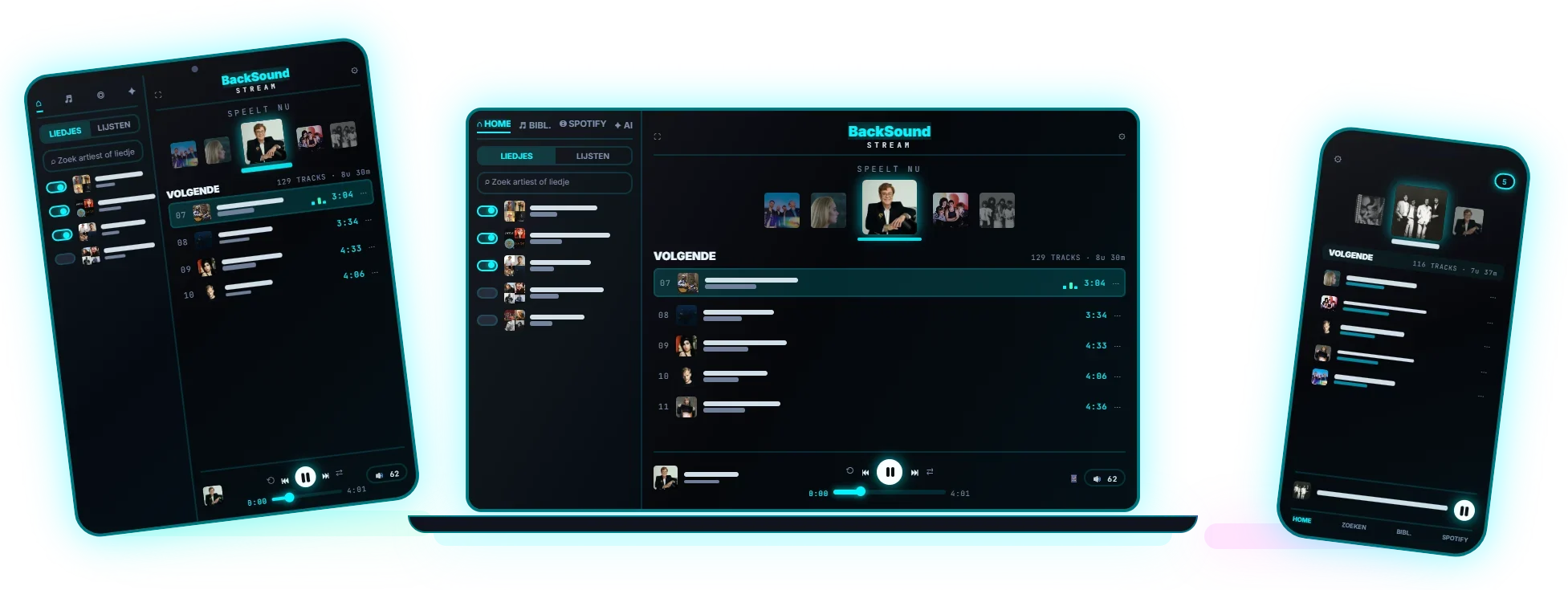Viewport: 1568px width, 590px height.
Task: Select the LIJSTEN segment on the laptop
Action: (593, 156)
